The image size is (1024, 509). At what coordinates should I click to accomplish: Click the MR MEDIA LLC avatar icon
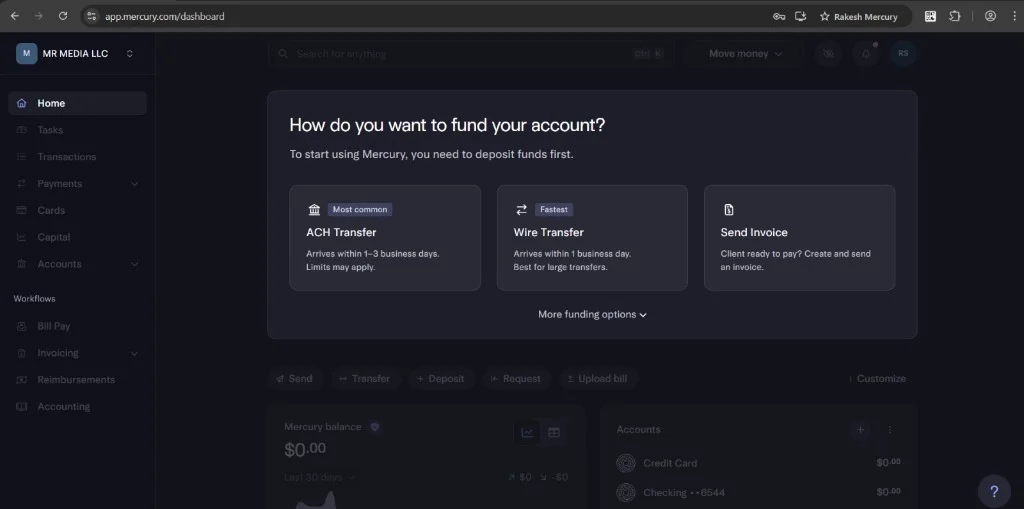click(x=26, y=54)
